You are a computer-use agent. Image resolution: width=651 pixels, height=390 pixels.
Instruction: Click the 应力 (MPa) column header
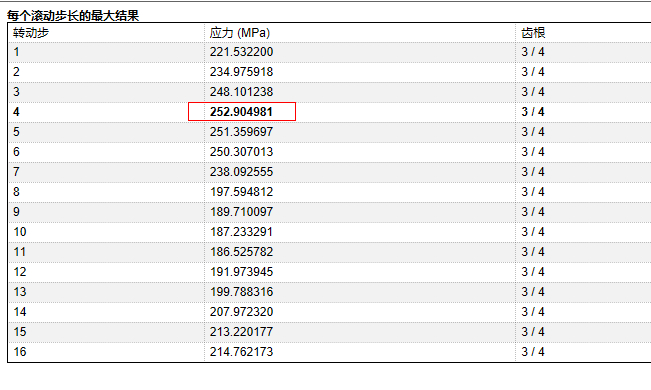[240, 32]
